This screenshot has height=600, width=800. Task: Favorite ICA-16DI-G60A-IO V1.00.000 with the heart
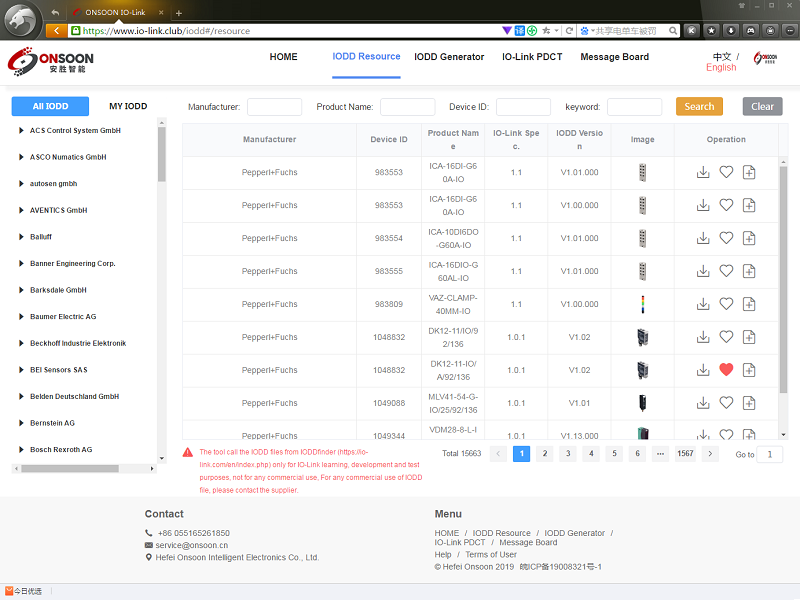click(726, 205)
